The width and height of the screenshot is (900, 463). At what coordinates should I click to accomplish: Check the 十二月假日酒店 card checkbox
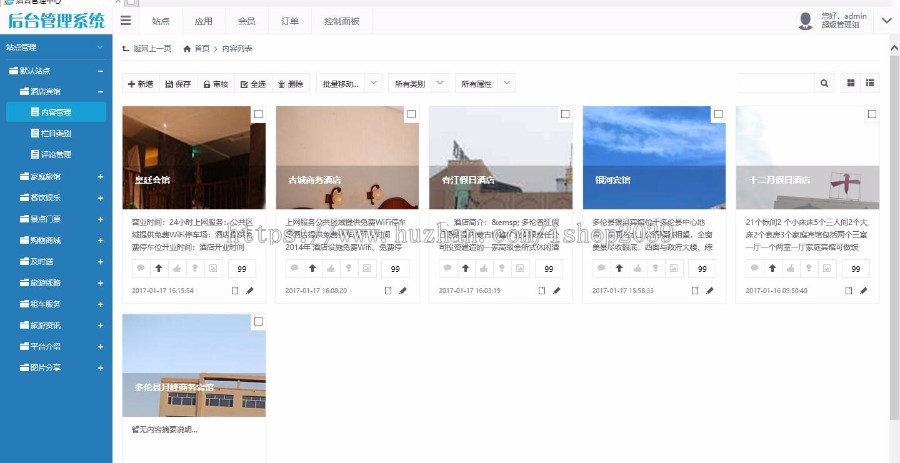(x=872, y=114)
